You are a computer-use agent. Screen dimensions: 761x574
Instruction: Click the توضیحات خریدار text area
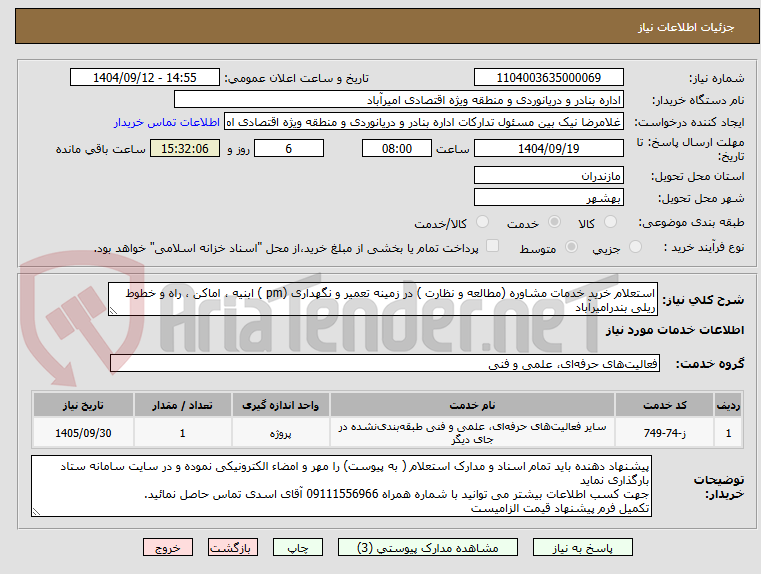341,486
